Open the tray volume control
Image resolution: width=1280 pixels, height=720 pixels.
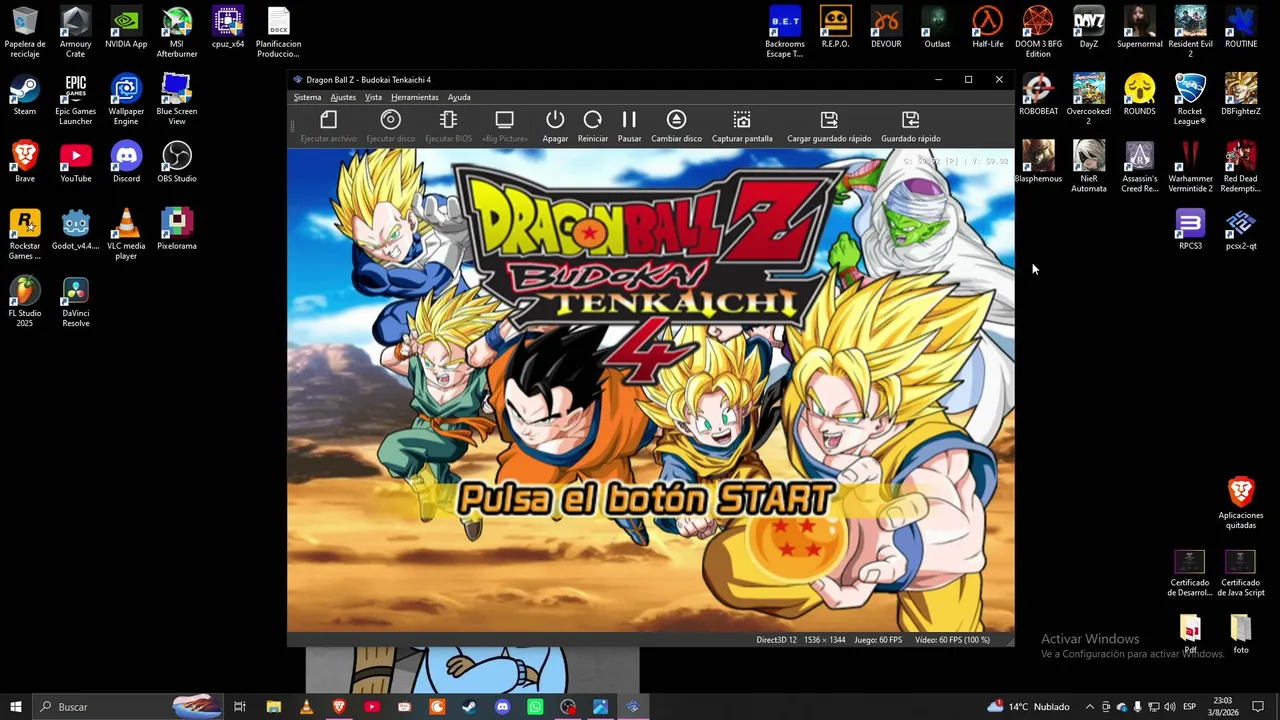(x=1169, y=707)
